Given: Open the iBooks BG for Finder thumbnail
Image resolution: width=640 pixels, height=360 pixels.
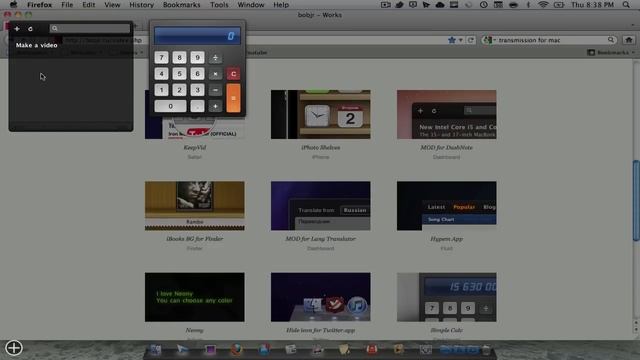Looking at the screenshot, I should pyautogui.click(x=195, y=206).
